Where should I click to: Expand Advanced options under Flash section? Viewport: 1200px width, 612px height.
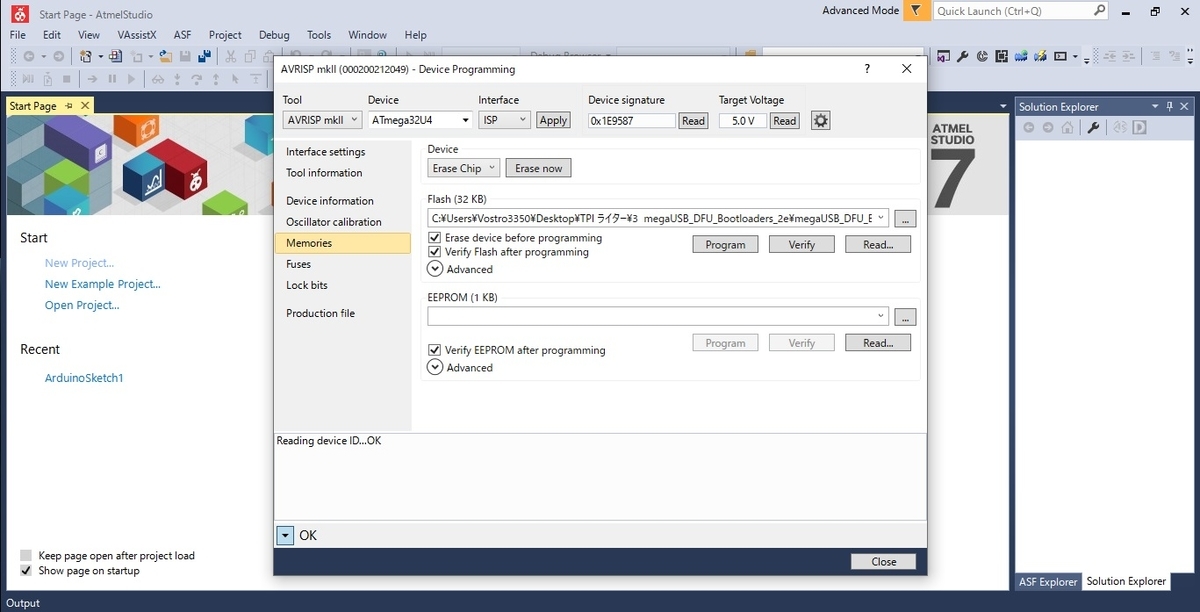(x=435, y=269)
